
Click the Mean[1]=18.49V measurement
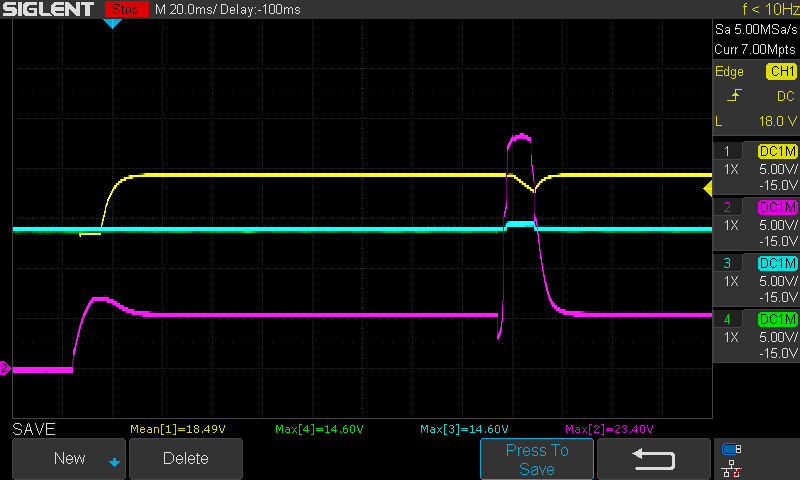178,429
